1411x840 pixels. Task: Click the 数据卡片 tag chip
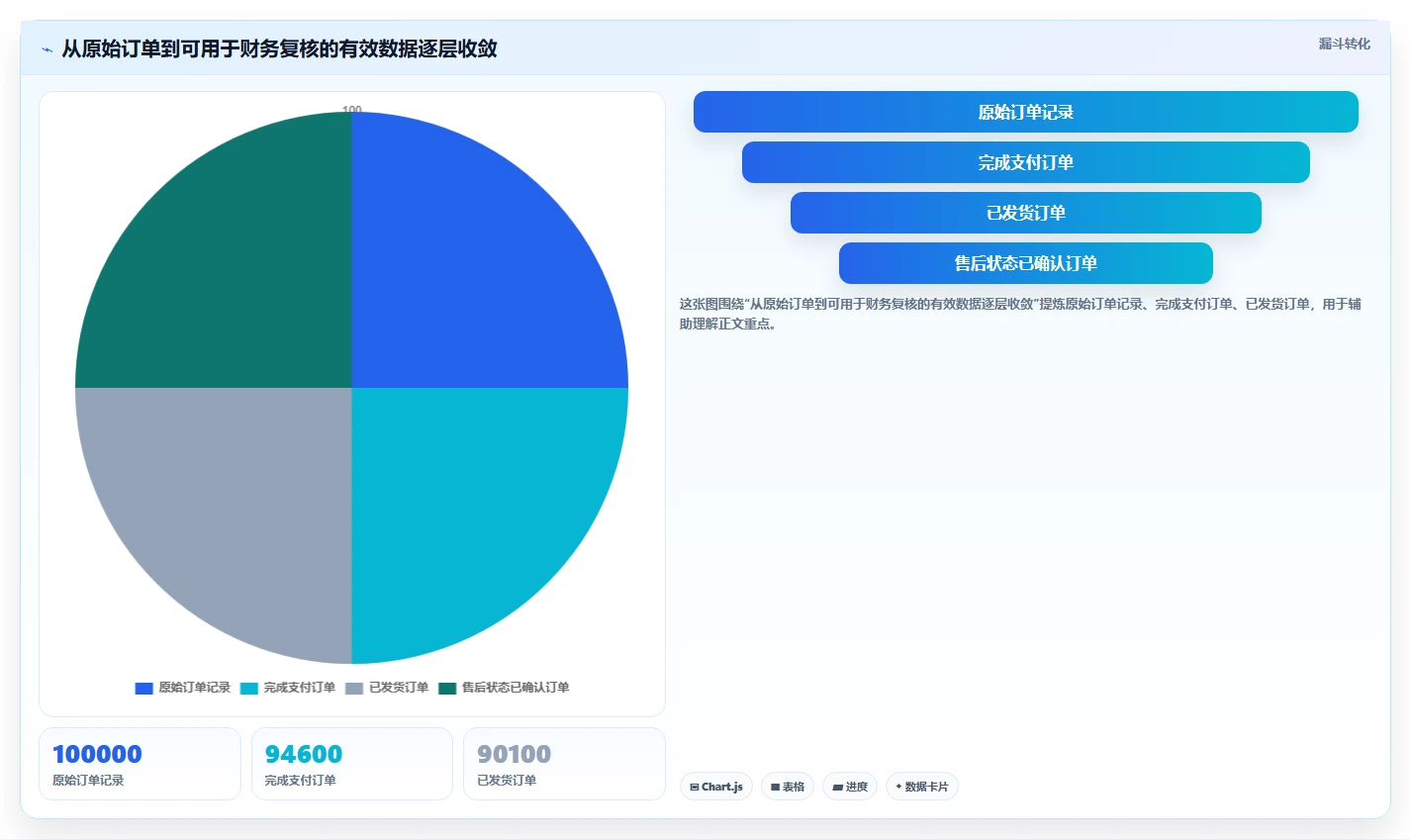pos(922,787)
